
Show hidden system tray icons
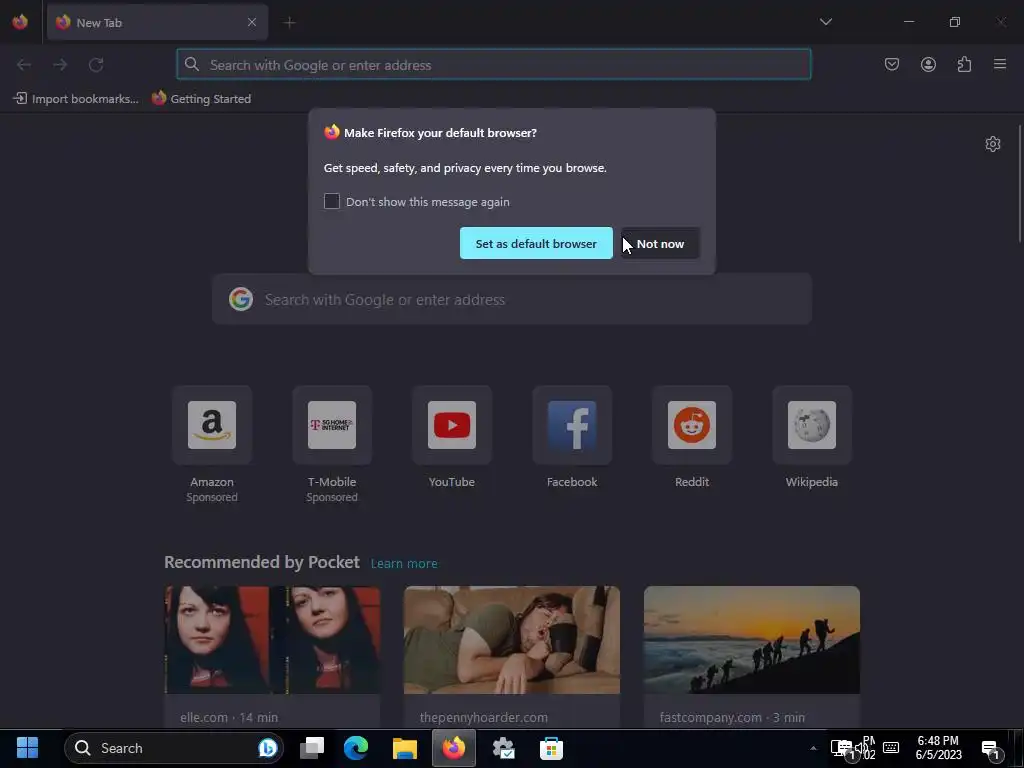813,748
